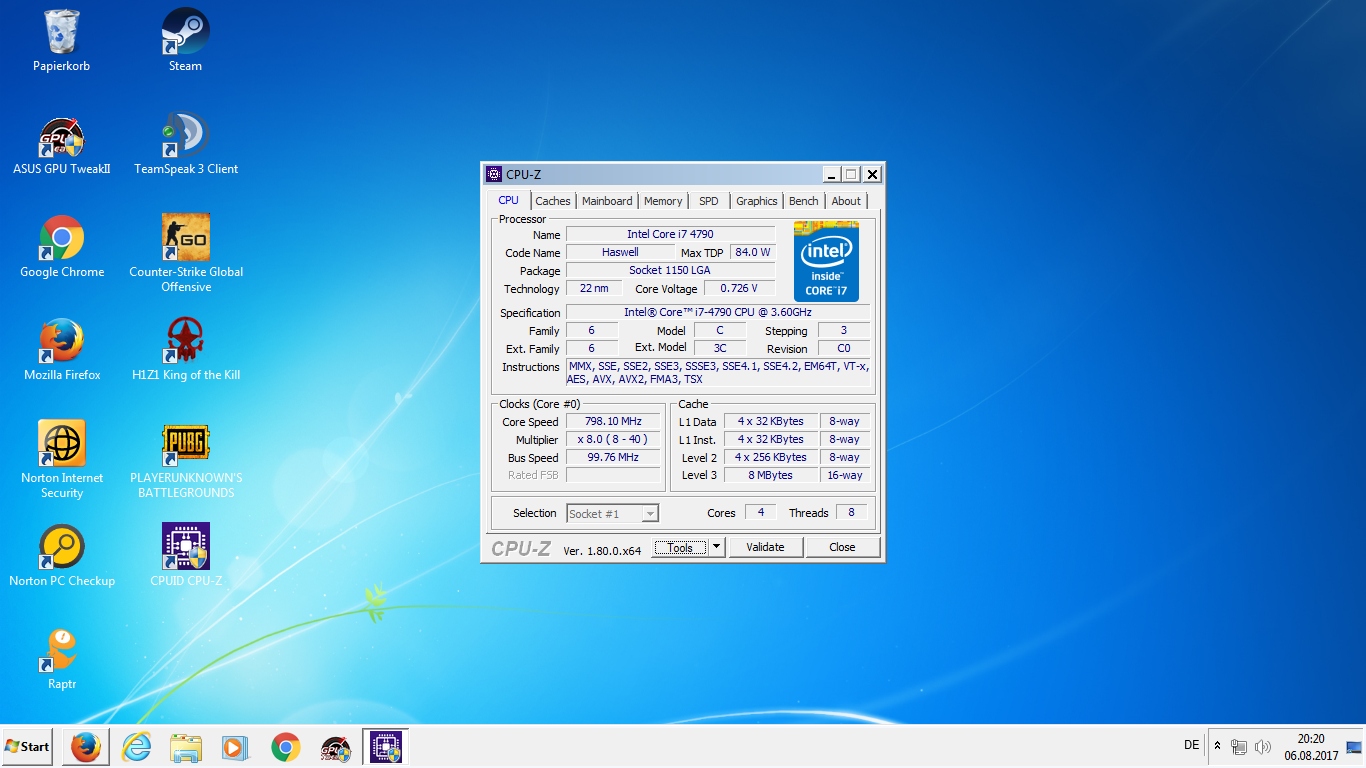Screen dimensions: 1366x768
Task: Click the Haswell code name field
Action: 620,252
